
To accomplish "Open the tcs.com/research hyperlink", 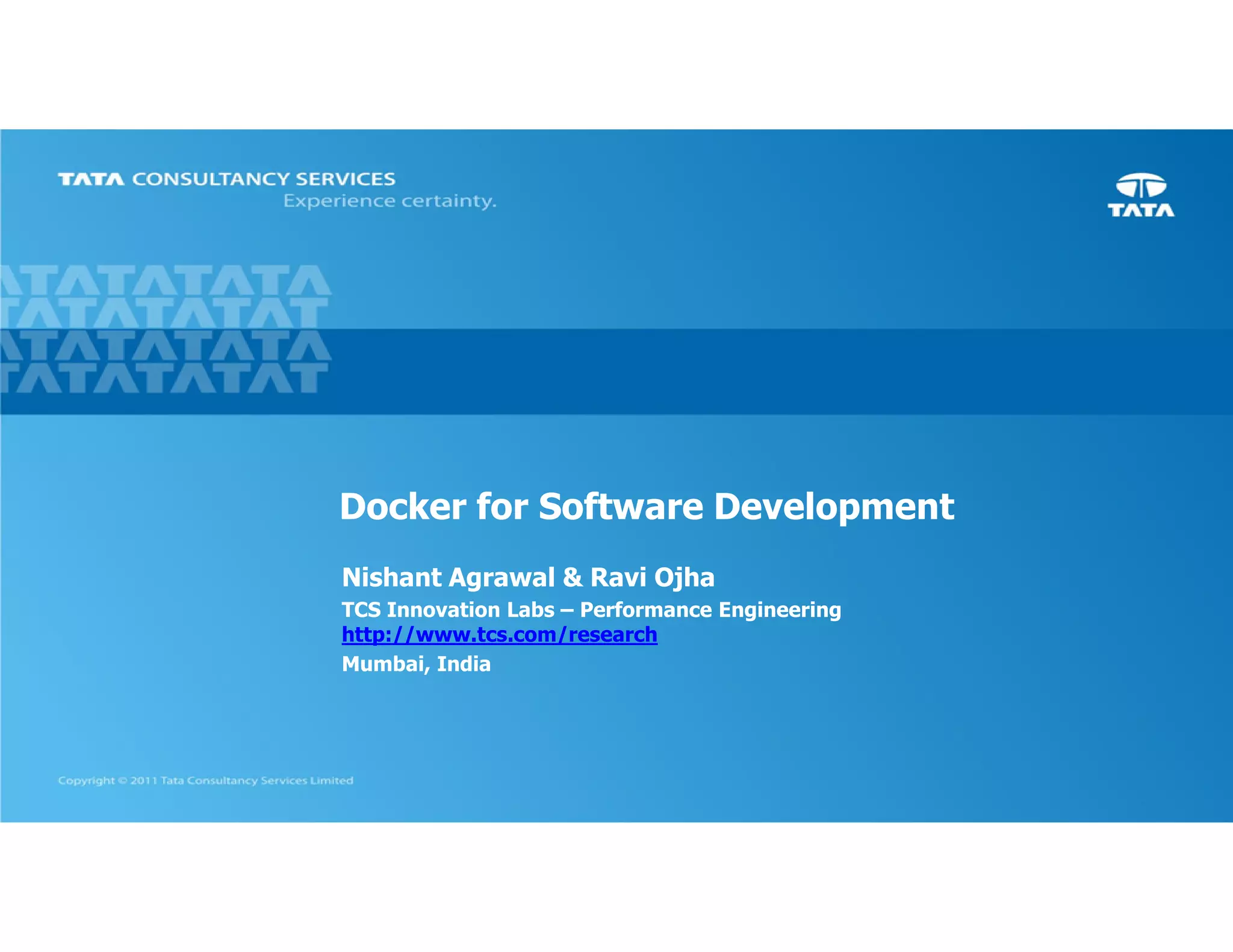I will (x=499, y=635).
